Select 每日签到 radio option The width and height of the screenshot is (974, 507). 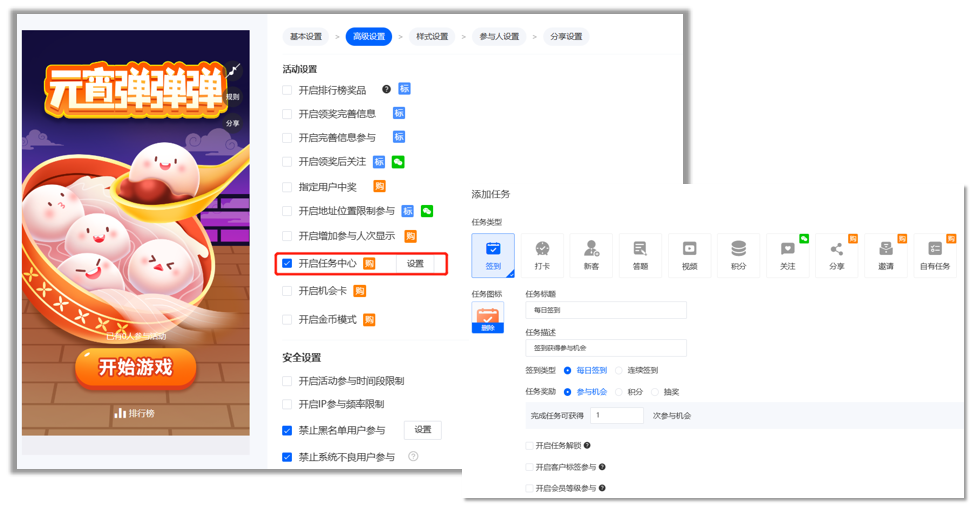(567, 370)
